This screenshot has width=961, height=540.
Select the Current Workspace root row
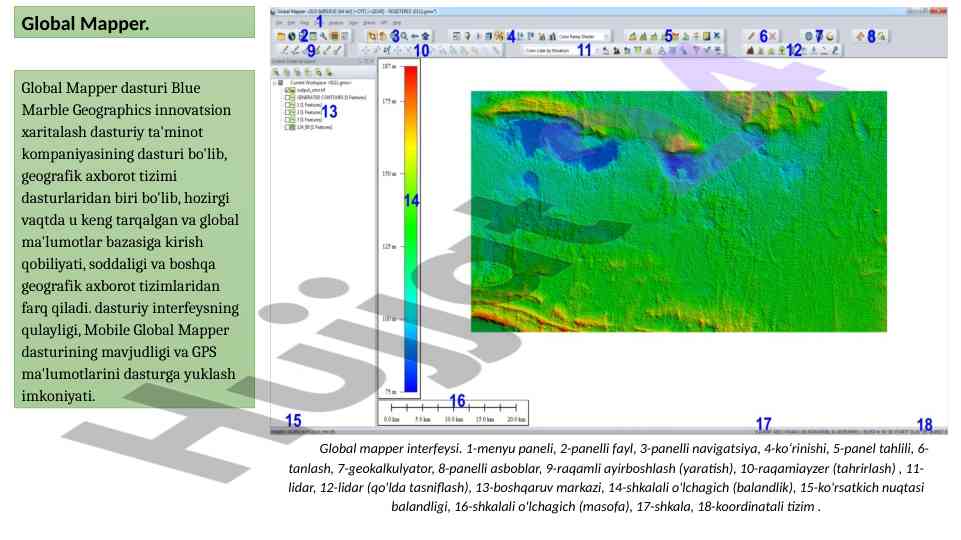coord(314,83)
